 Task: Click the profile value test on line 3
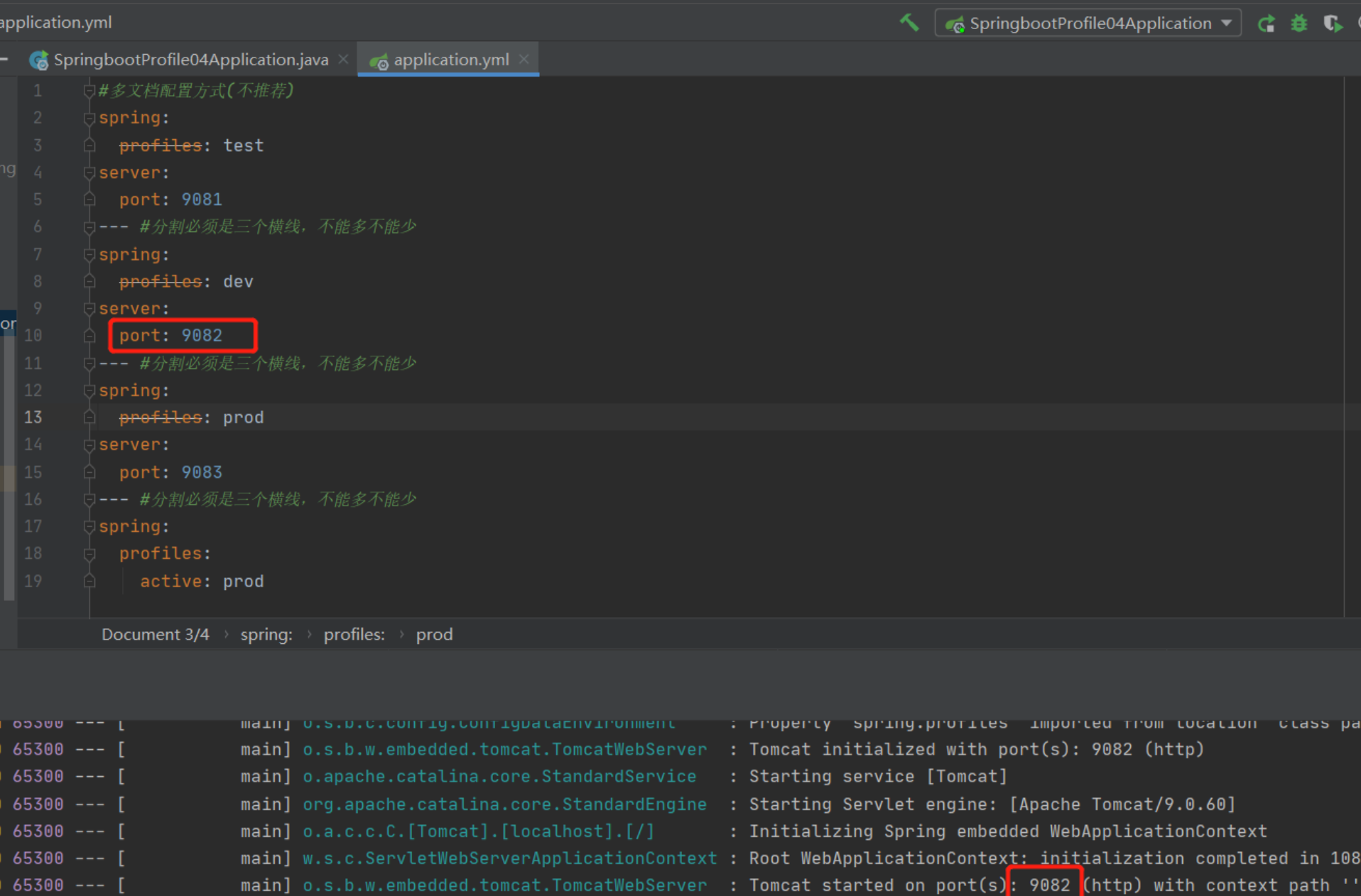244,146
